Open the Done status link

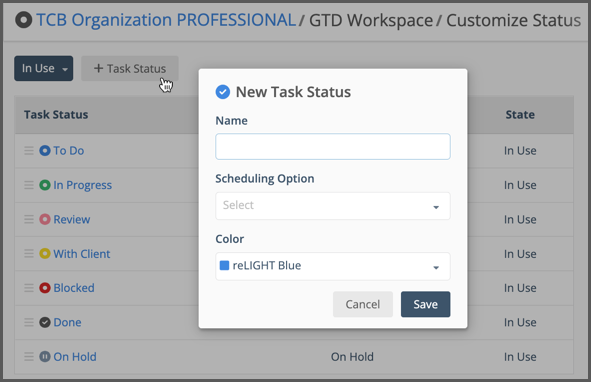pyautogui.click(x=67, y=322)
